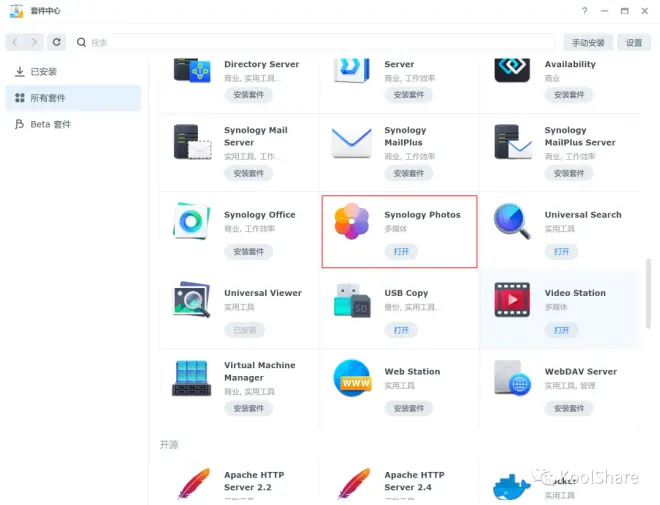Install Synology Office package
Viewport: 660px width, 505px height.
[248, 252]
